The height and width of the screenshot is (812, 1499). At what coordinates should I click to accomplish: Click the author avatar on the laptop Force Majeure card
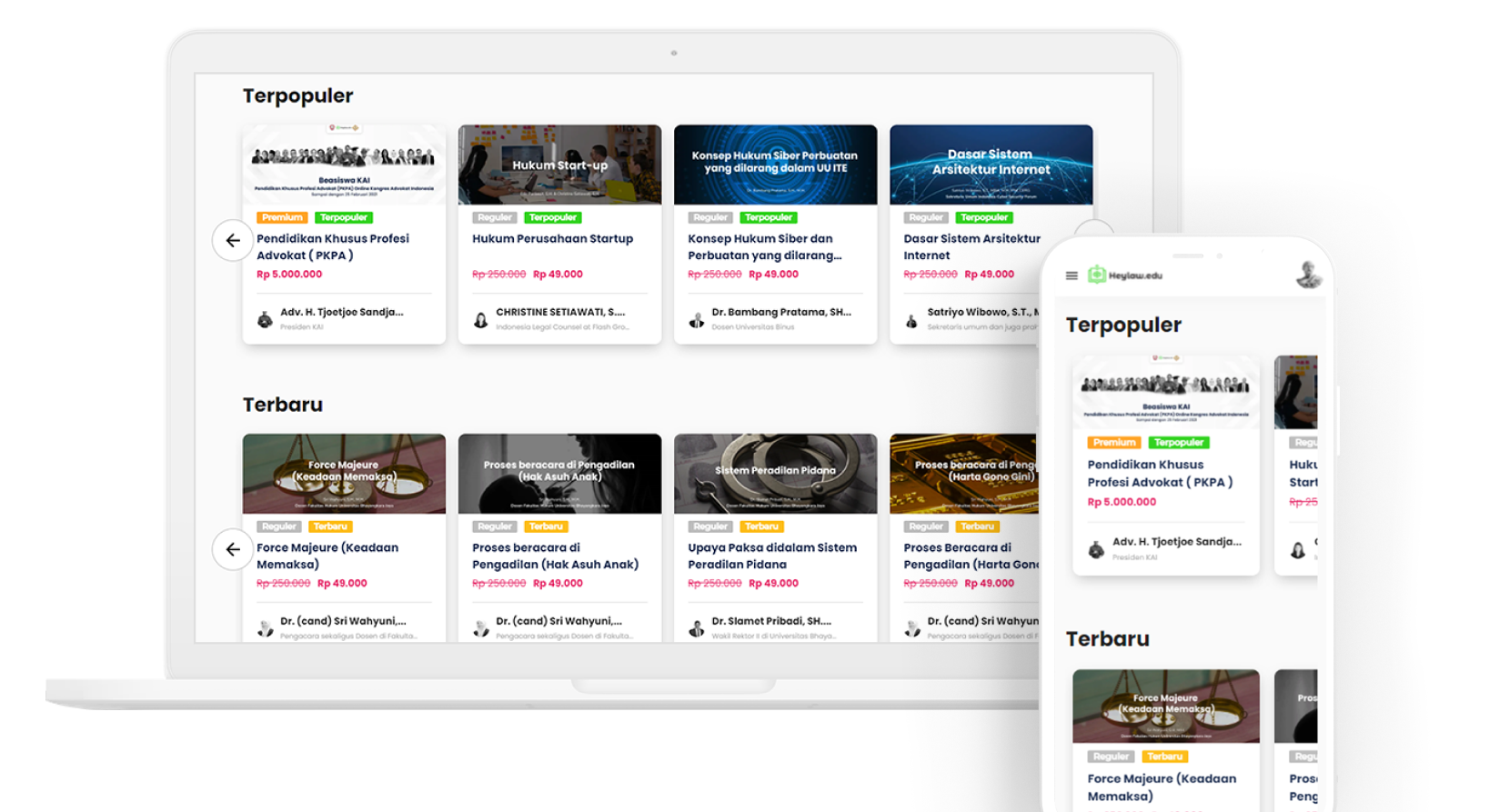(x=265, y=628)
